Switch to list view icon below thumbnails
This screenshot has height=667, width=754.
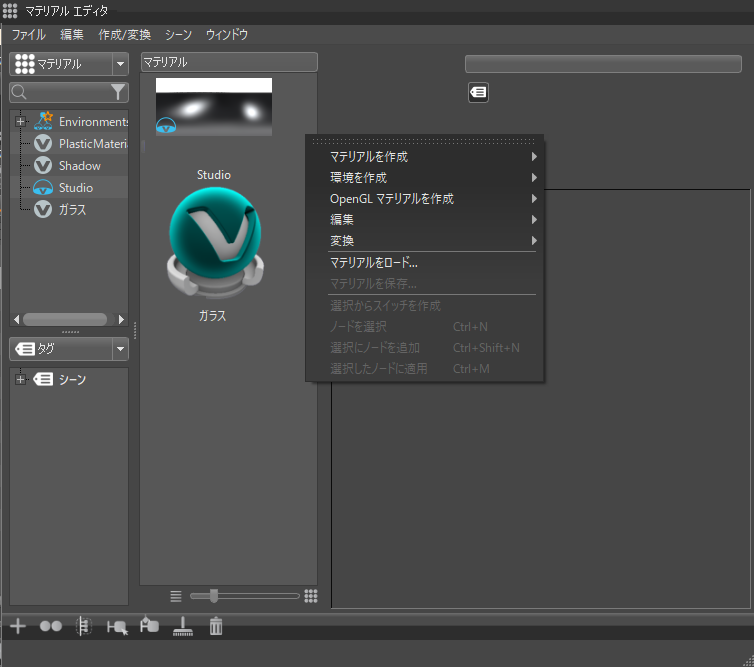(x=176, y=596)
